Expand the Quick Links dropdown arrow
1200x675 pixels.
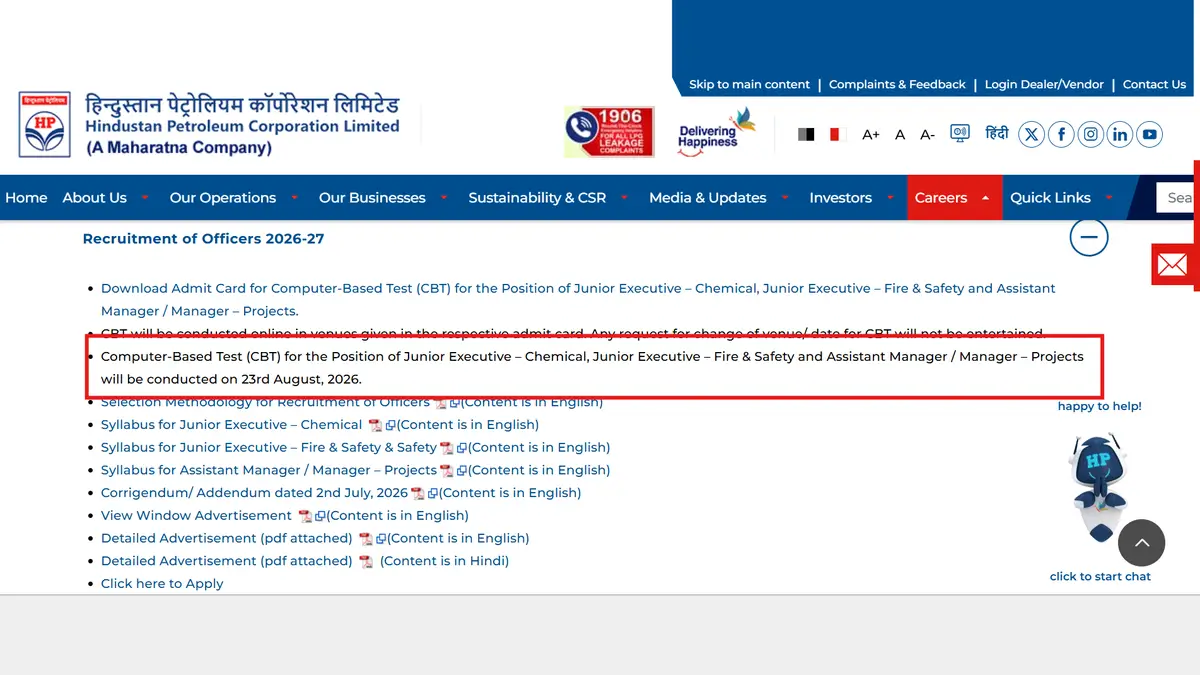click(1108, 198)
